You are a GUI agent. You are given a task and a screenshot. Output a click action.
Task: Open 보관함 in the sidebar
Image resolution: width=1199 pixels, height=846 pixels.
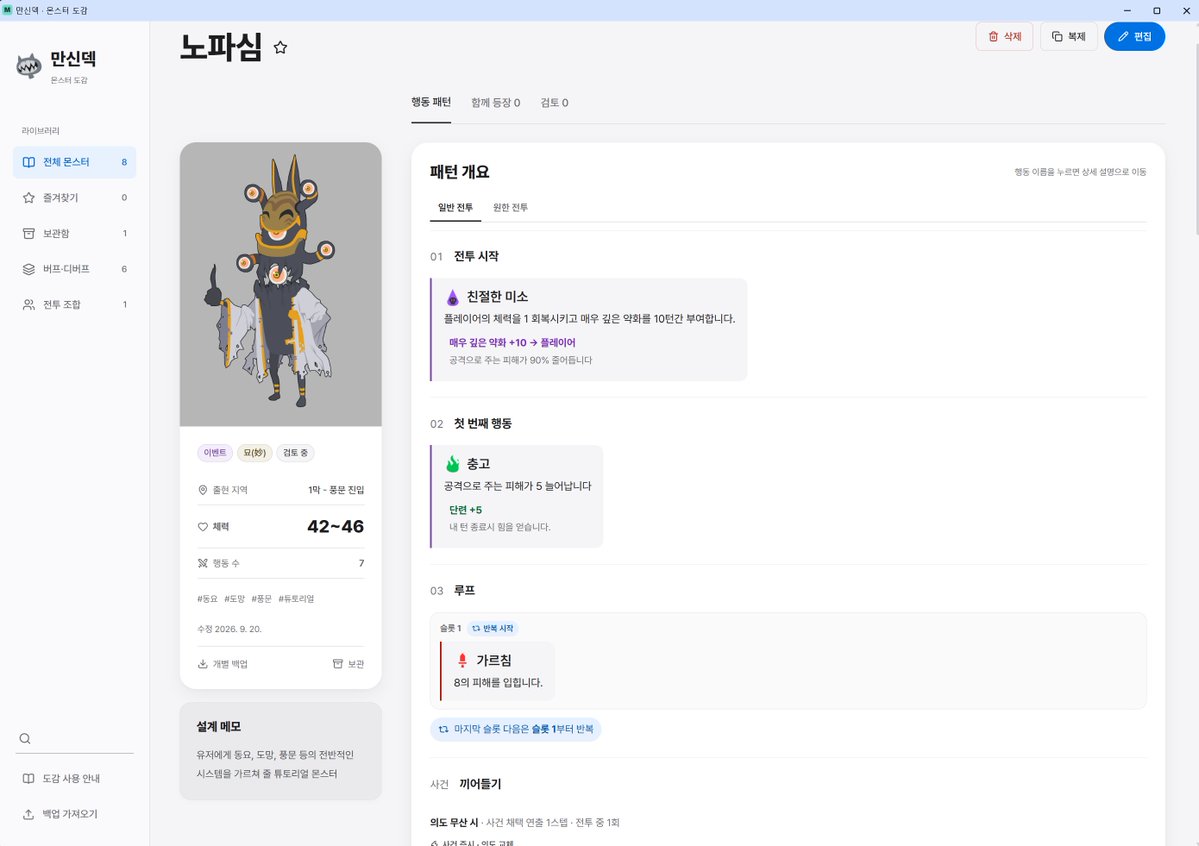(x=74, y=233)
